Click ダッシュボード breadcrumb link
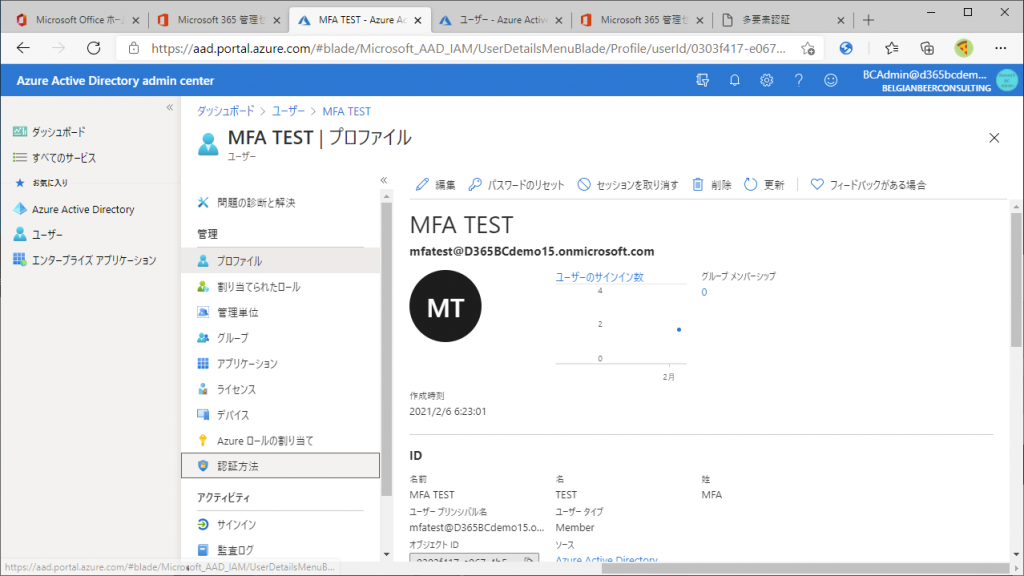Viewport: 1024px width, 576px height. pos(225,111)
